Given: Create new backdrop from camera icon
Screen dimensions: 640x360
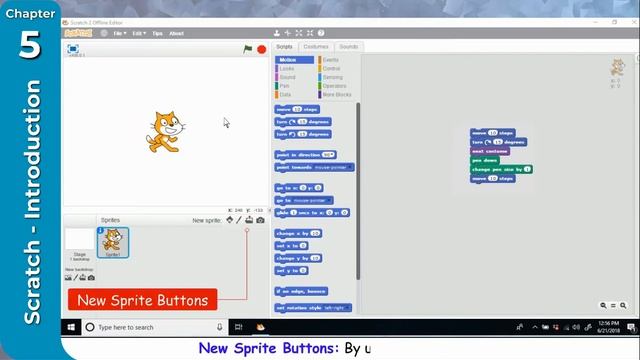Looking at the screenshot, I should [91, 278].
